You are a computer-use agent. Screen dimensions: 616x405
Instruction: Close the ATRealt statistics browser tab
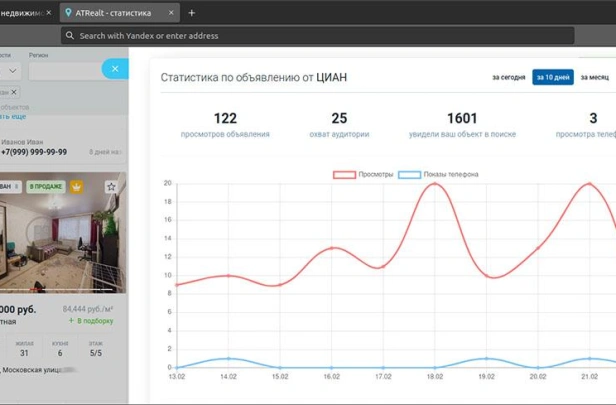[172, 13]
